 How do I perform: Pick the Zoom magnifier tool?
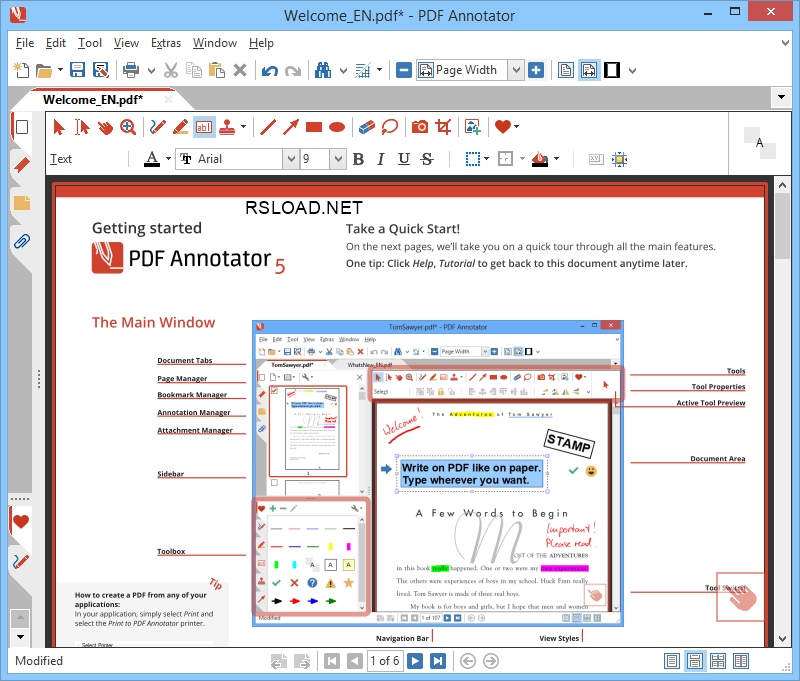pyautogui.click(x=128, y=127)
